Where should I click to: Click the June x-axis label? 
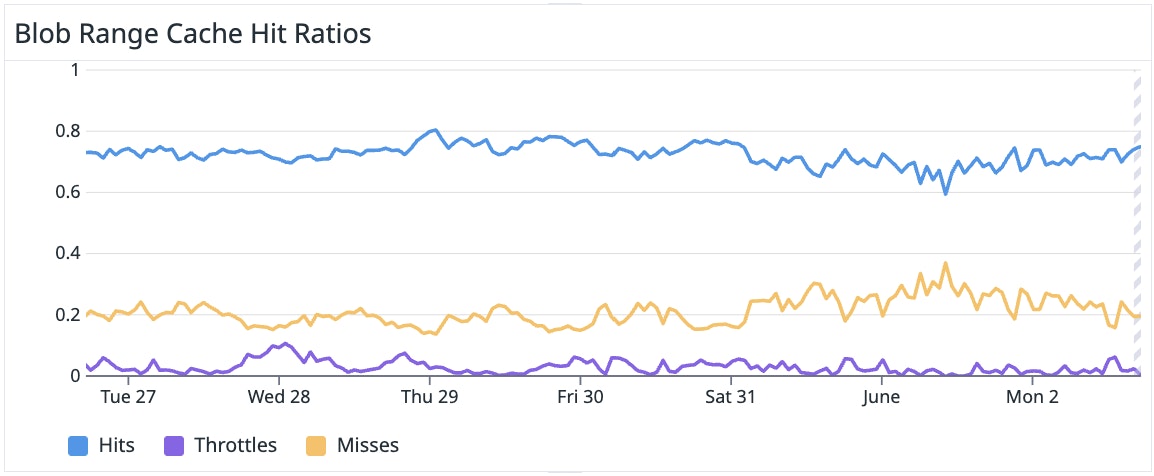tap(881, 397)
